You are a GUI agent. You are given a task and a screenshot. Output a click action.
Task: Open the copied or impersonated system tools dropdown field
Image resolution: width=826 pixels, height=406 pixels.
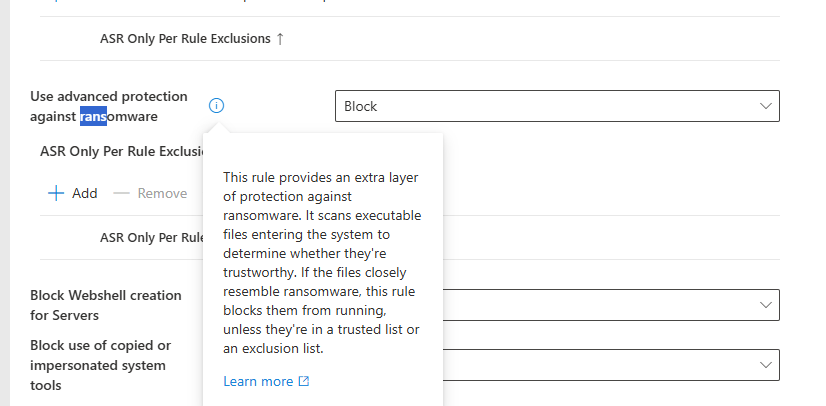click(611, 365)
